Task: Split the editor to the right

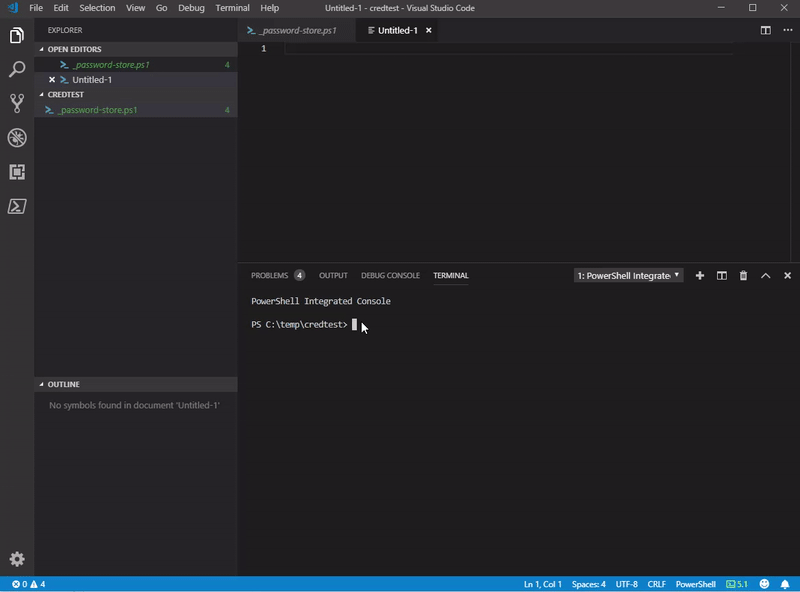Action: pos(765,30)
